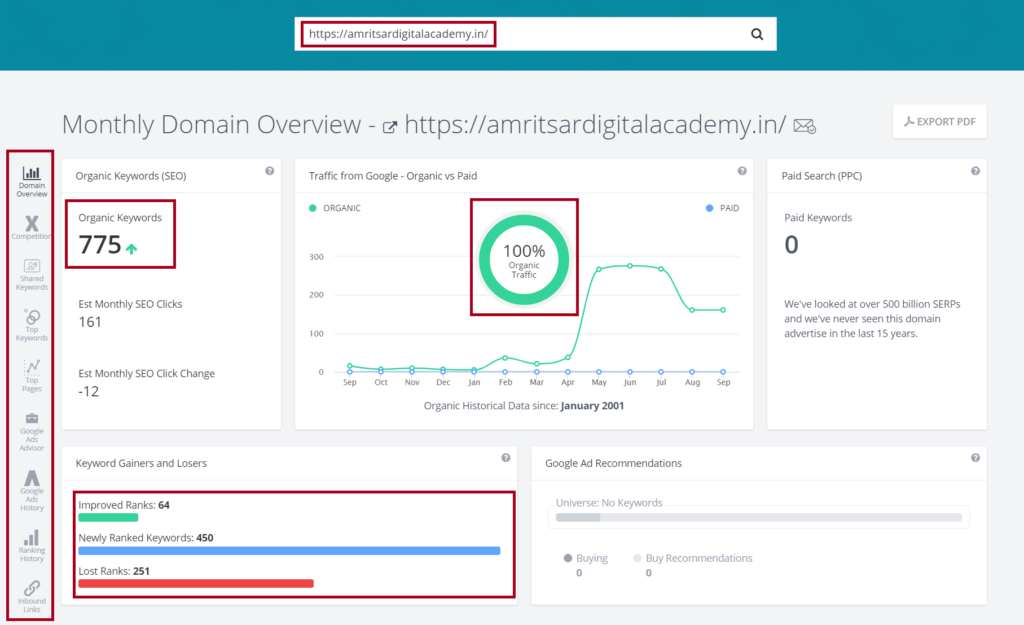
Task: Click the external link icon beside domain title
Action: 389,127
